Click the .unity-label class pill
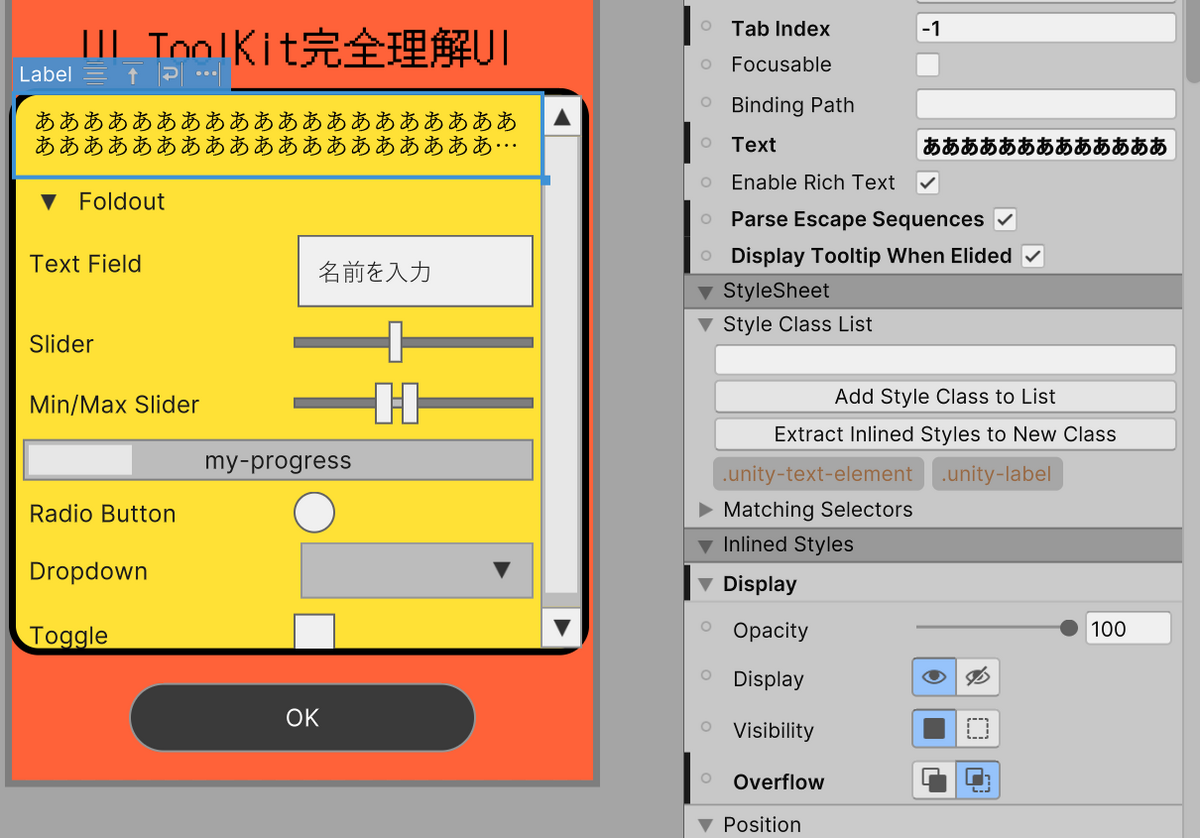Image resolution: width=1200 pixels, height=838 pixels. (997, 474)
